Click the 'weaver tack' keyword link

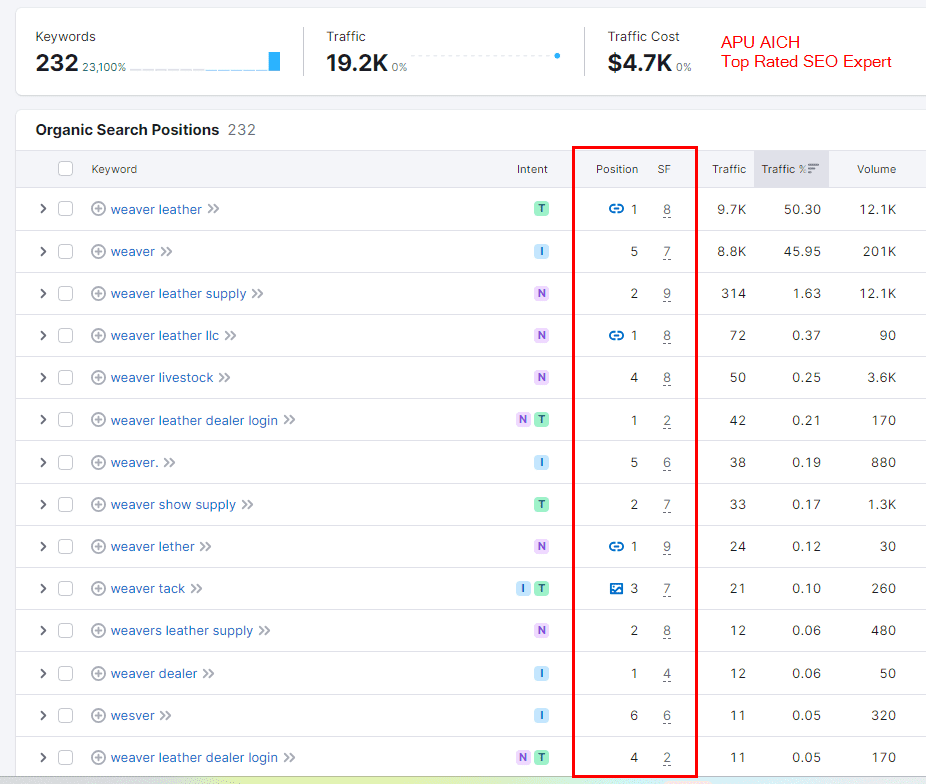148,589
